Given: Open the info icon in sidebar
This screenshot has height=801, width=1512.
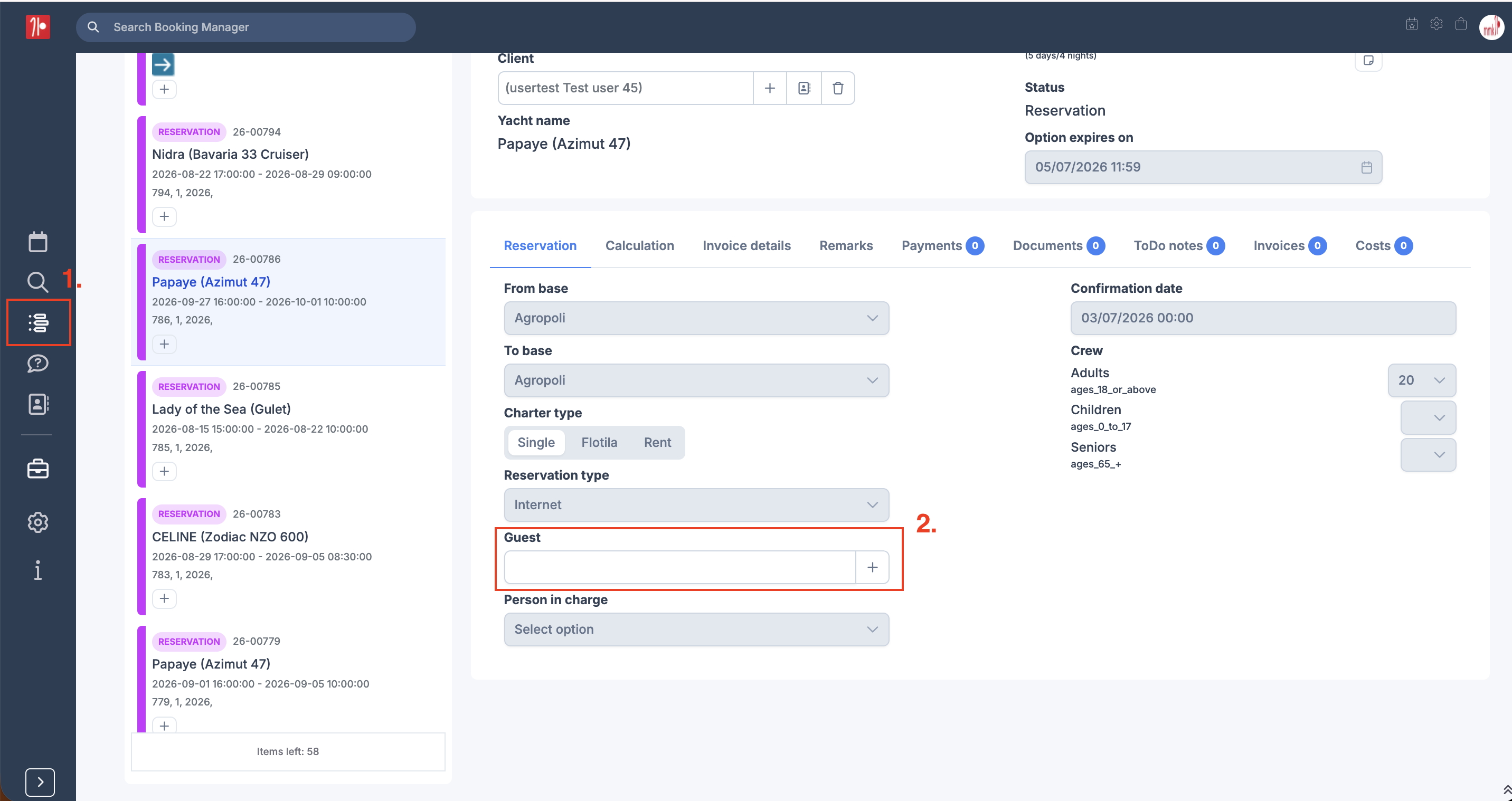Looking at the screenshot, I should pyautogui.click(x=37, y=570).
